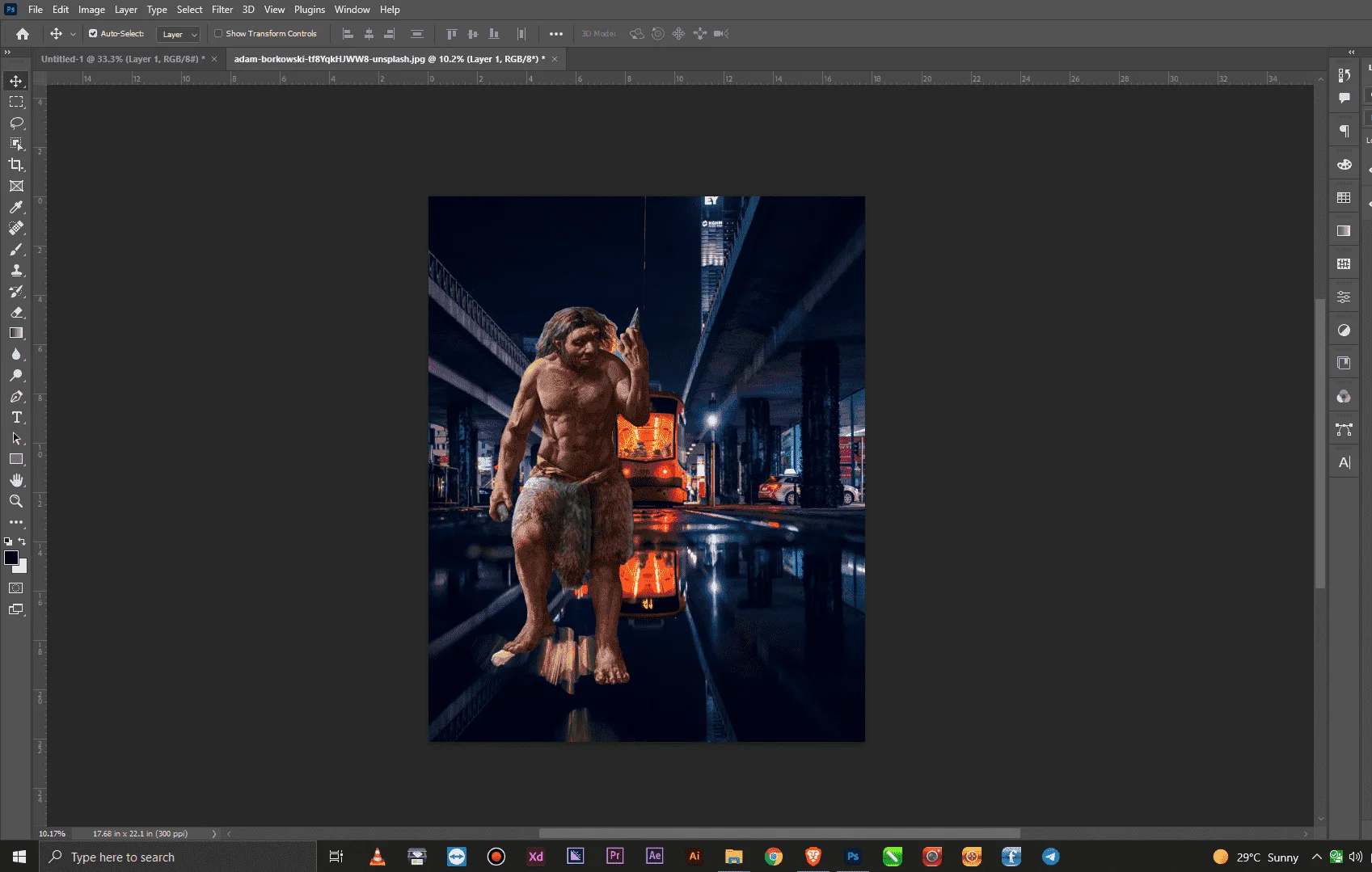Switch to the Untitled-1 document tab
This screenshot has height=872, width=1372.
[124, 59]
